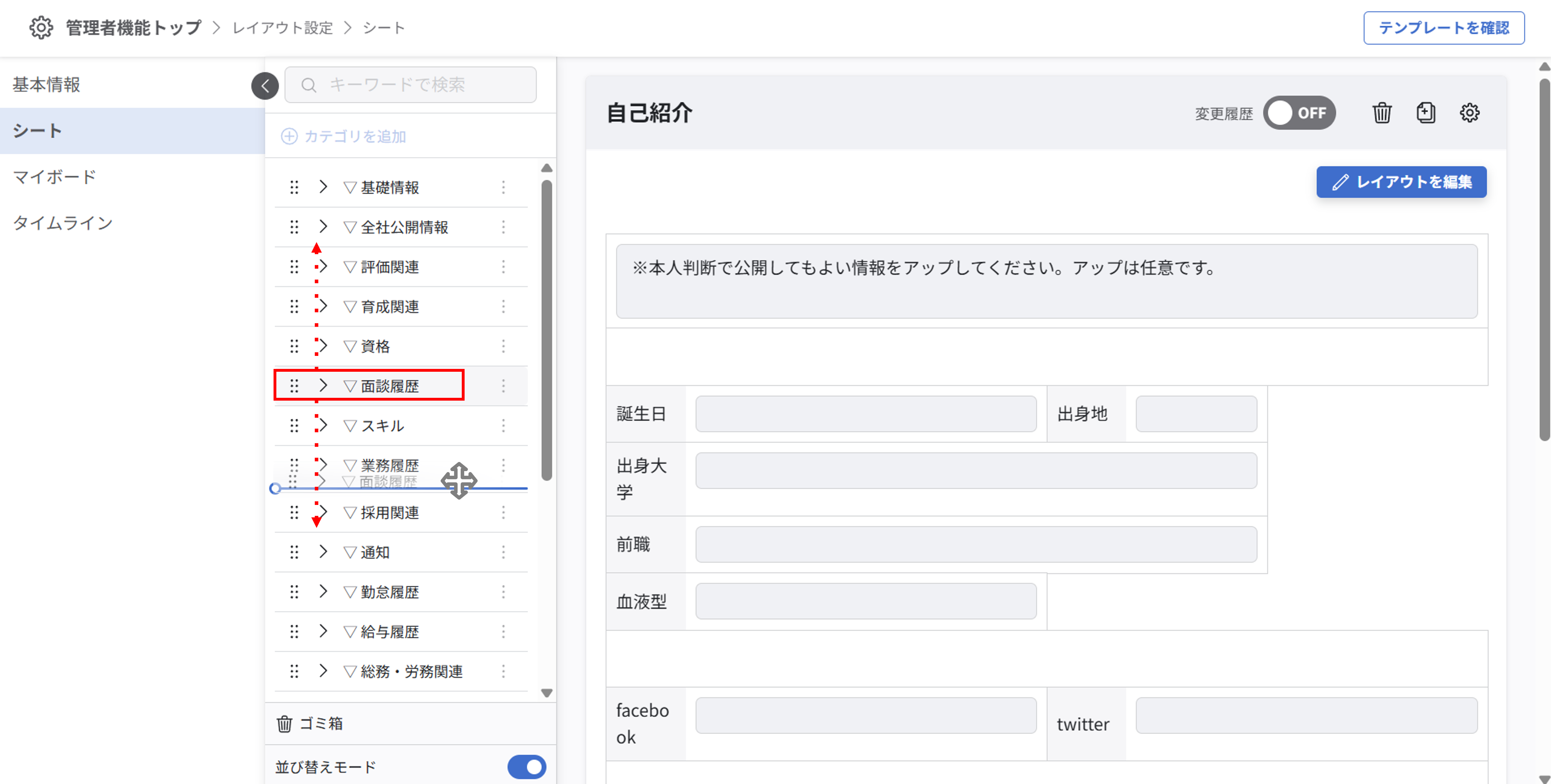Expand the 面談履歴 category
The image size is (1551, 784).
pos(323,386)
